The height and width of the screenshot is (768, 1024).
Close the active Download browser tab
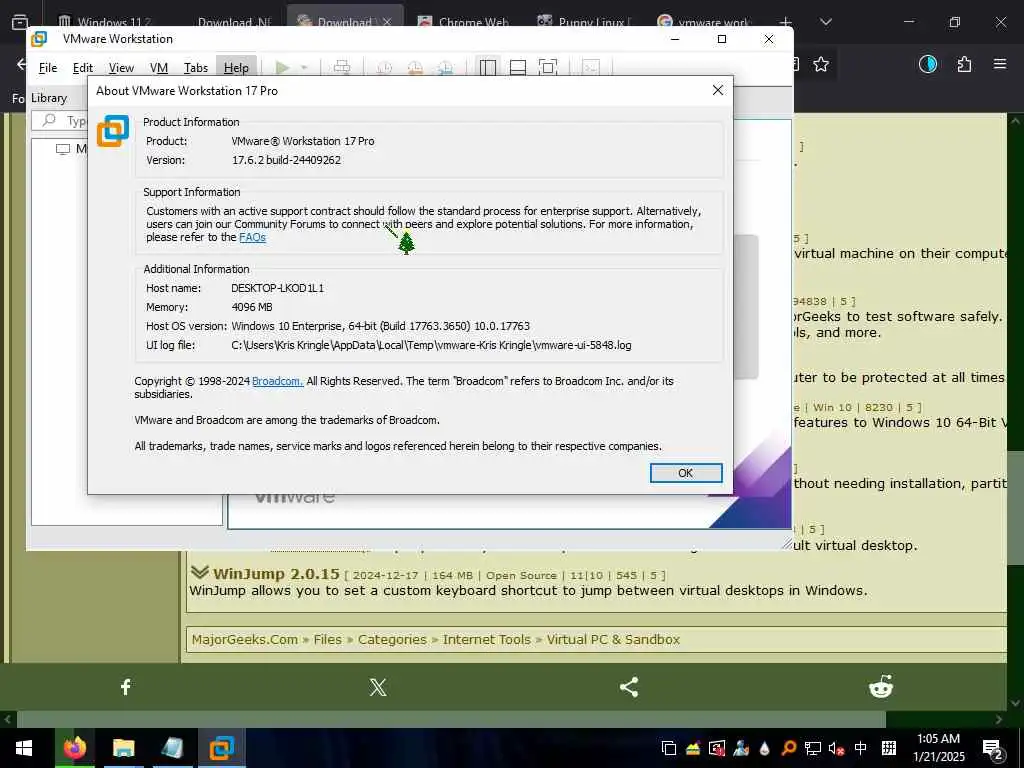point(387,22)
